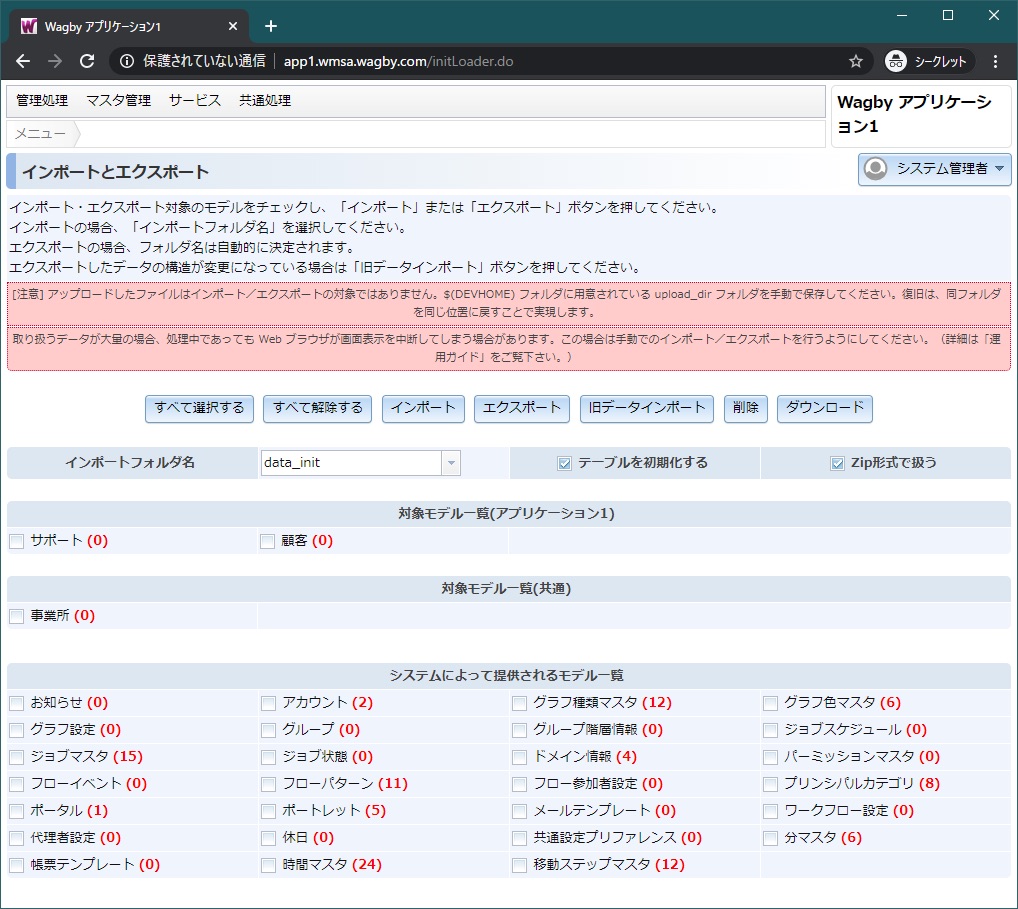Click the システム管理者 user avatar icon
Screen dimensions: 1018x909
point(875,169)
